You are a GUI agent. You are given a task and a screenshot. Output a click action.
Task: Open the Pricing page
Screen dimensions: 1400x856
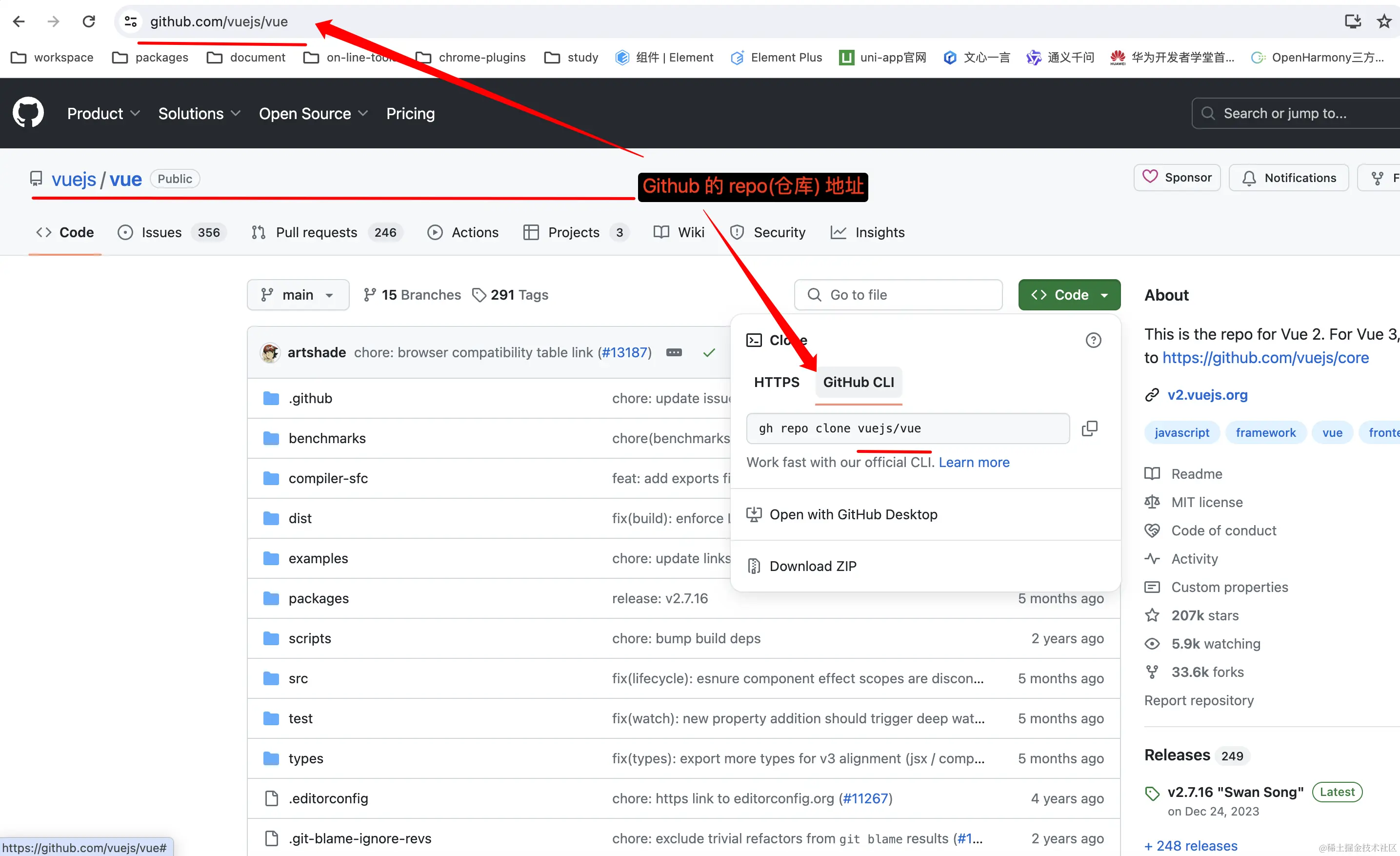tap(410, 113)
